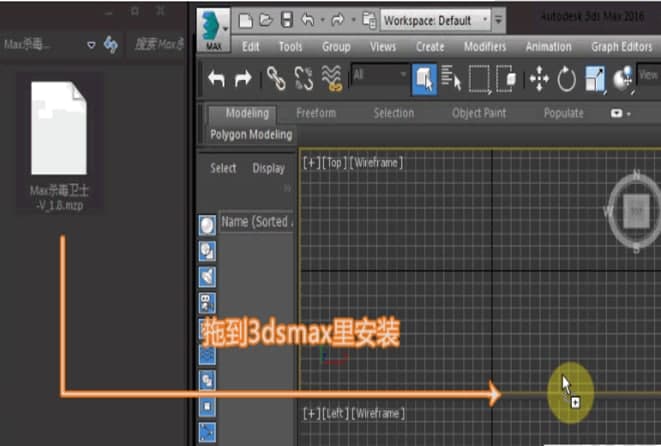Click the Select and Place tool icon
This screenshot has height=446, width=661.
[x=623, y=79]
